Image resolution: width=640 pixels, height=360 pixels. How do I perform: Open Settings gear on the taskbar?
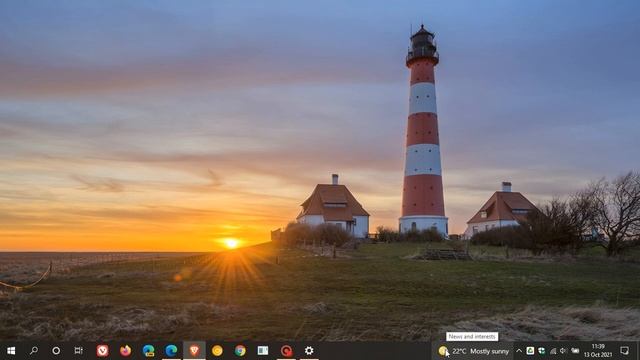(x=309, y=351)
